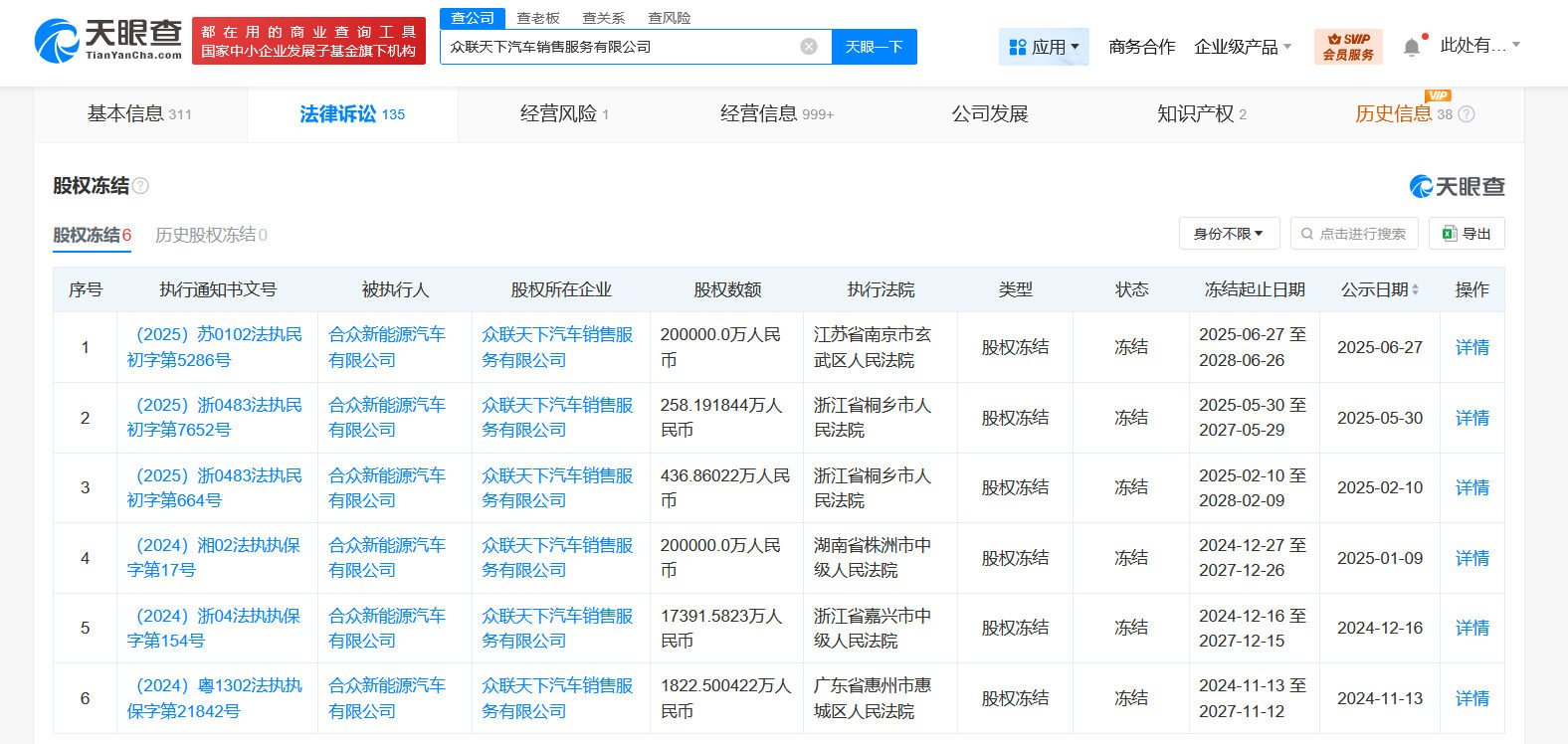This screenshot has width=1568, height=744.
Task: Select 股权冻结 6 sub-tab
Action: 93,235
